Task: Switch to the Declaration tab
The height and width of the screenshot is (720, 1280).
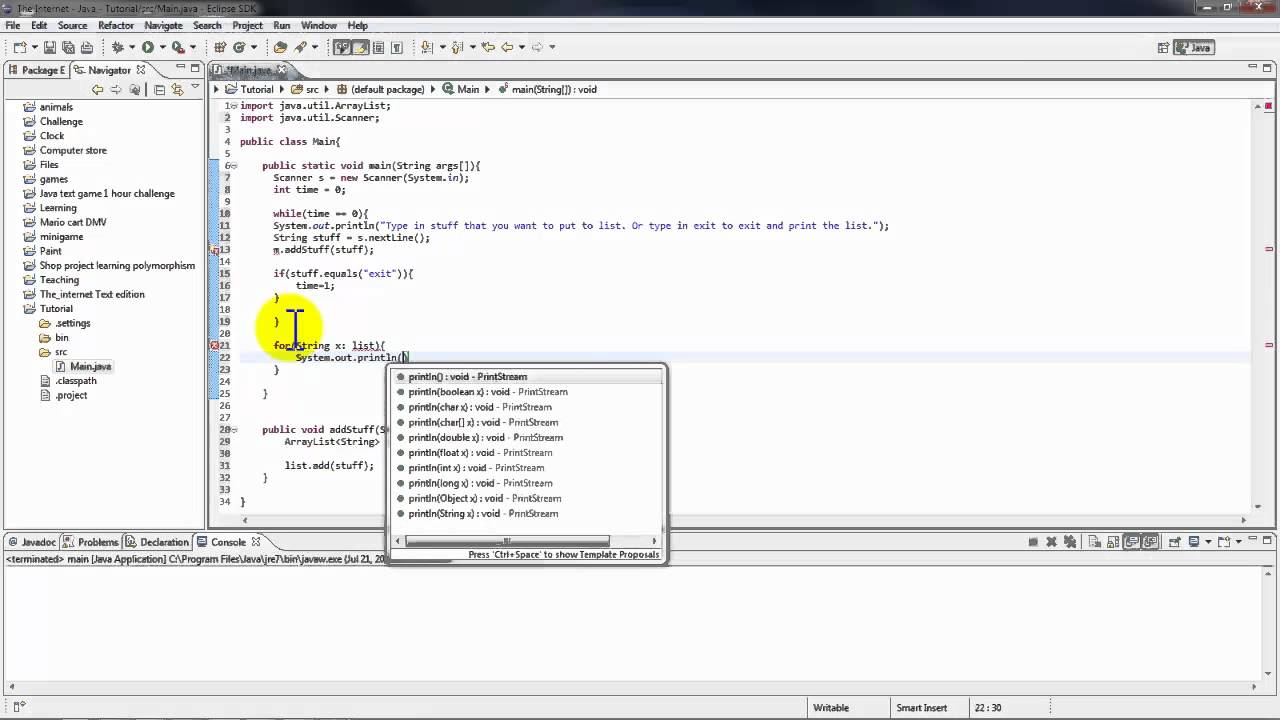Action: click(158, 542)
